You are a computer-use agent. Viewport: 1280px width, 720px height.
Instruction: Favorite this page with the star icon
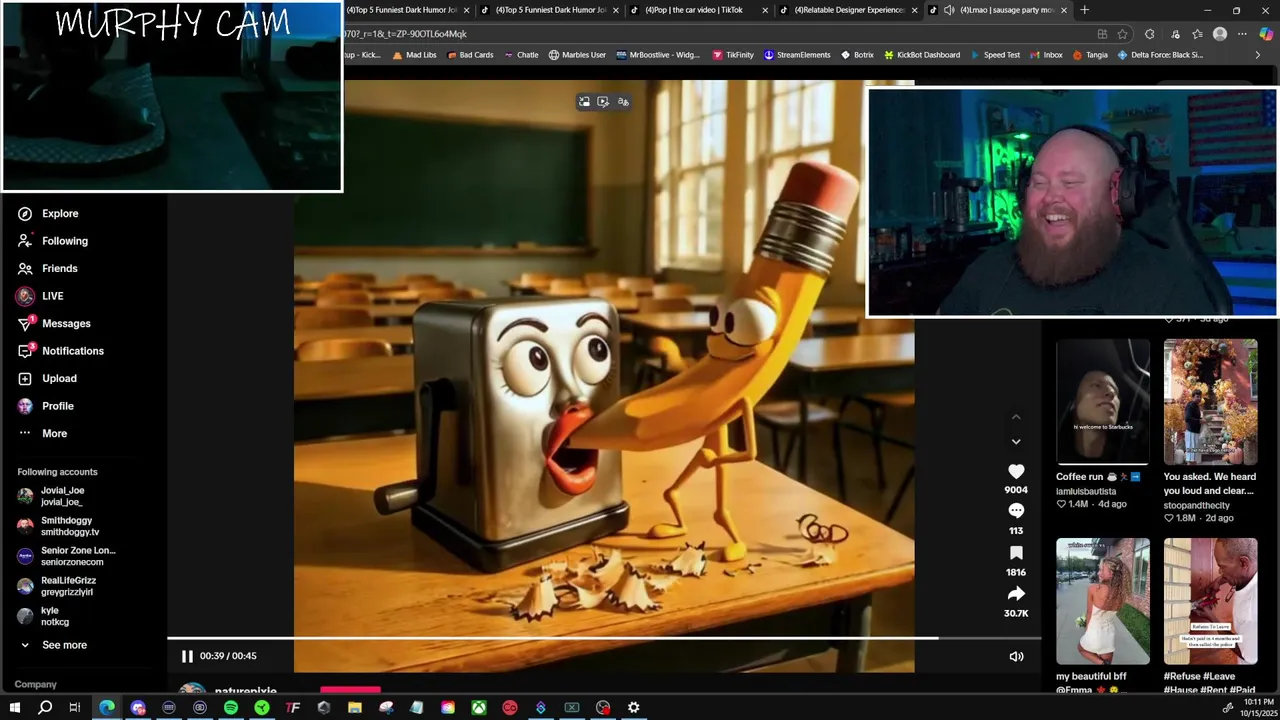point(1123,34)
